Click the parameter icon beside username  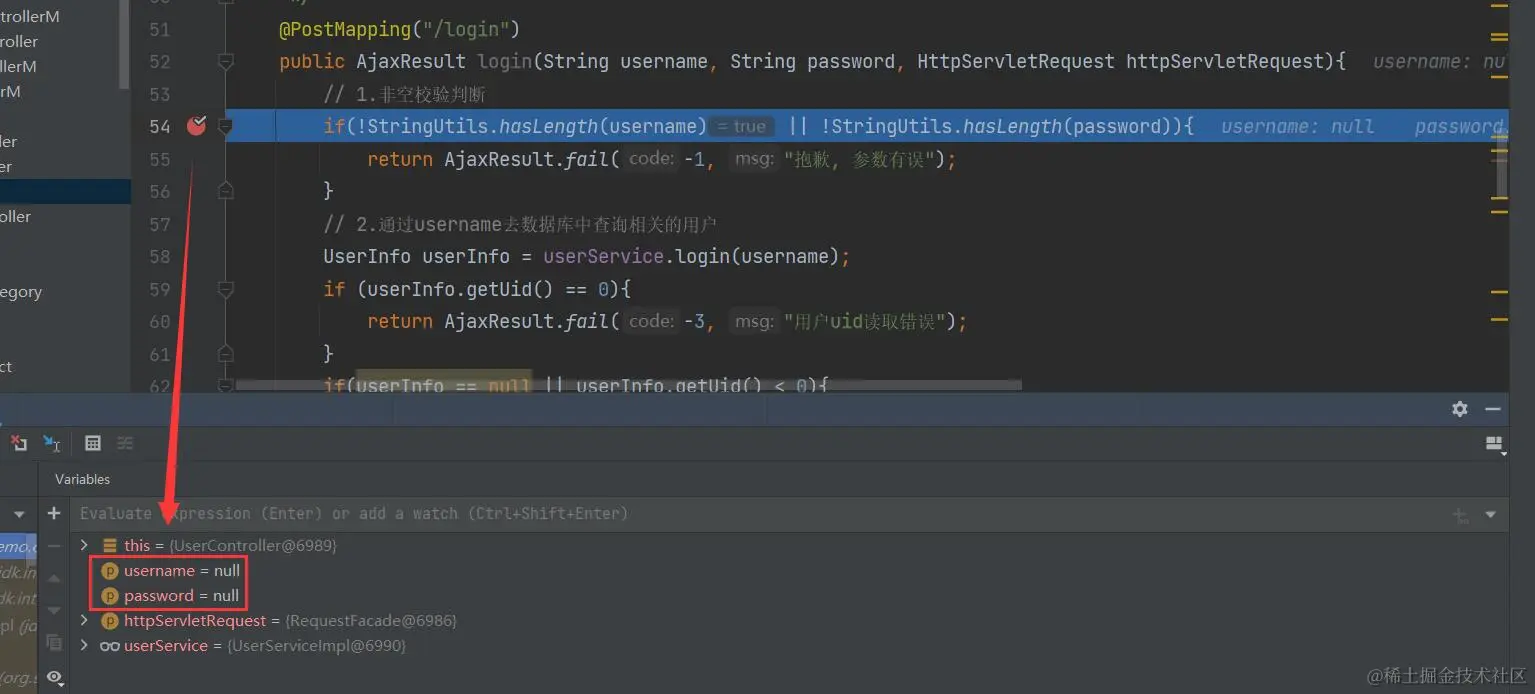[110, 571]
